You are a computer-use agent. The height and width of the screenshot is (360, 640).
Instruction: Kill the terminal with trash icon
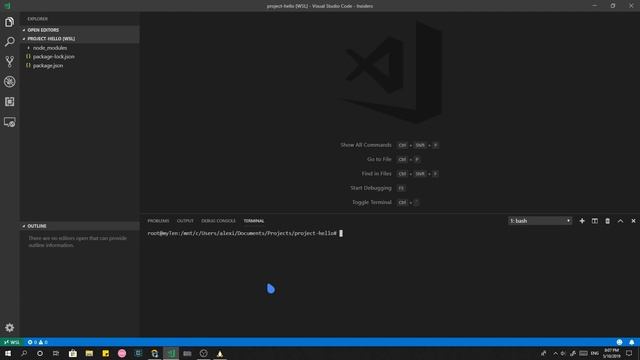coord(607,221)
